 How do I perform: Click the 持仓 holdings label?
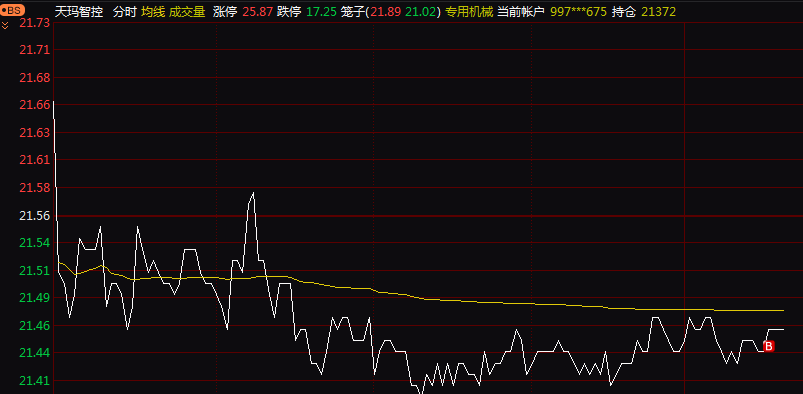tap(624, 12)
